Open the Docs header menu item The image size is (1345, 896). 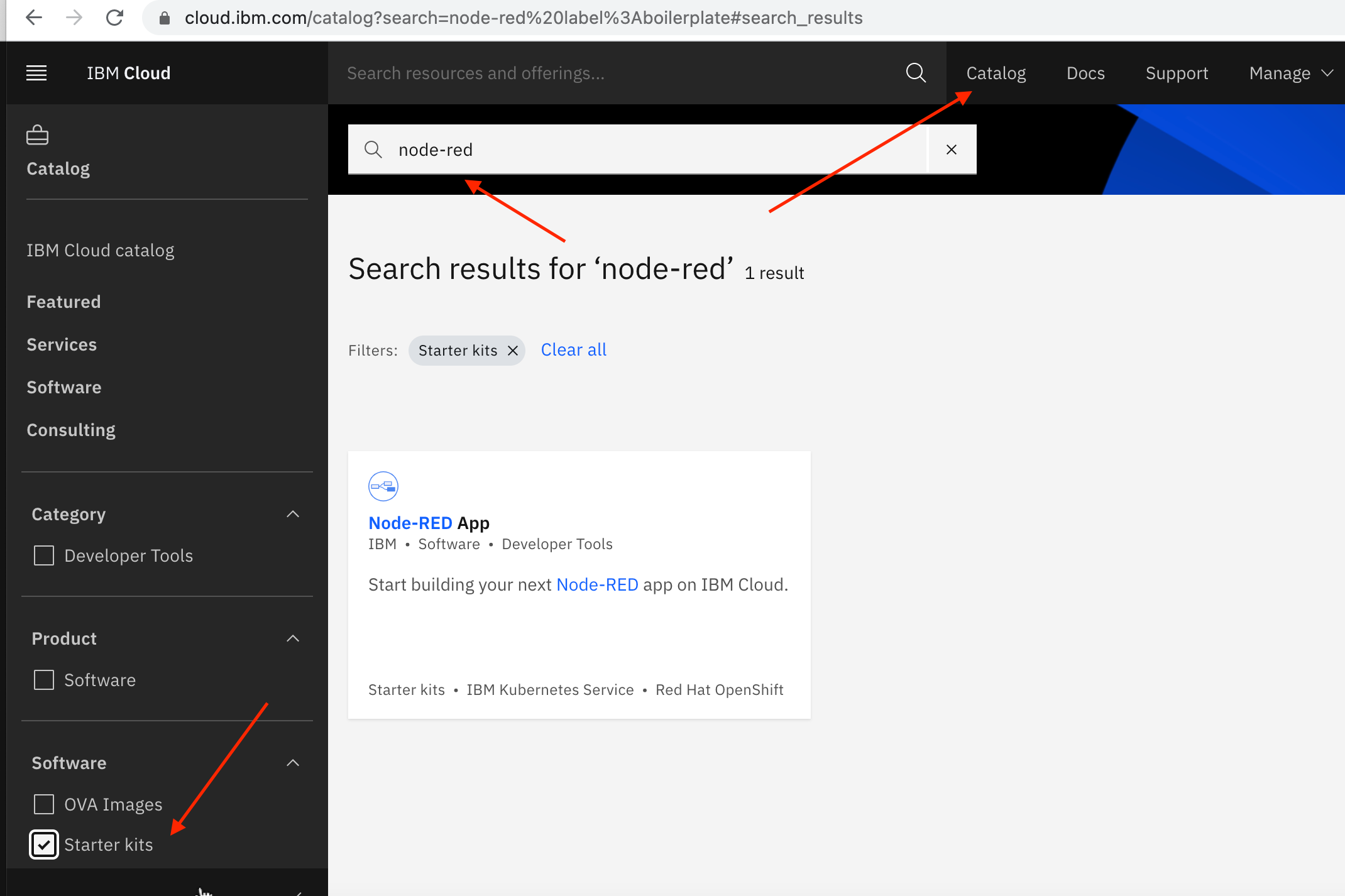click(x=1085, y=73)
